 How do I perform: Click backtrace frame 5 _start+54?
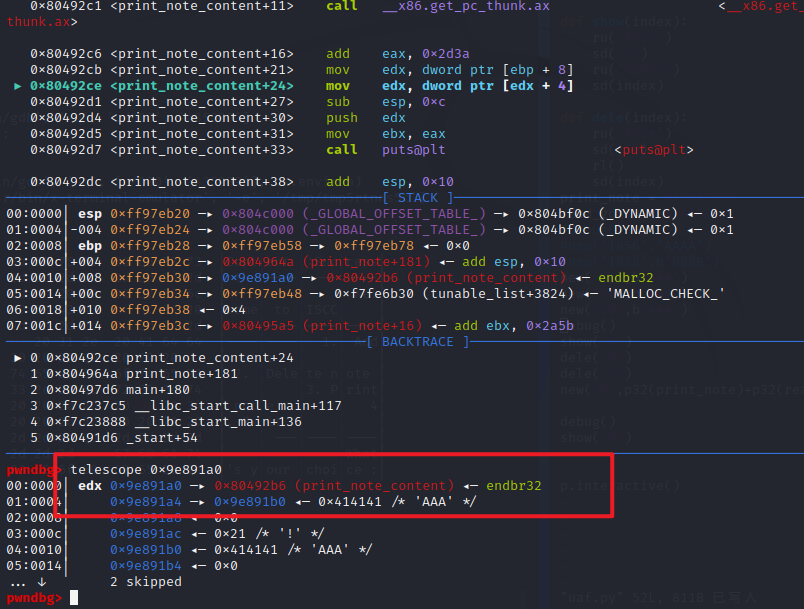point(114,438)
